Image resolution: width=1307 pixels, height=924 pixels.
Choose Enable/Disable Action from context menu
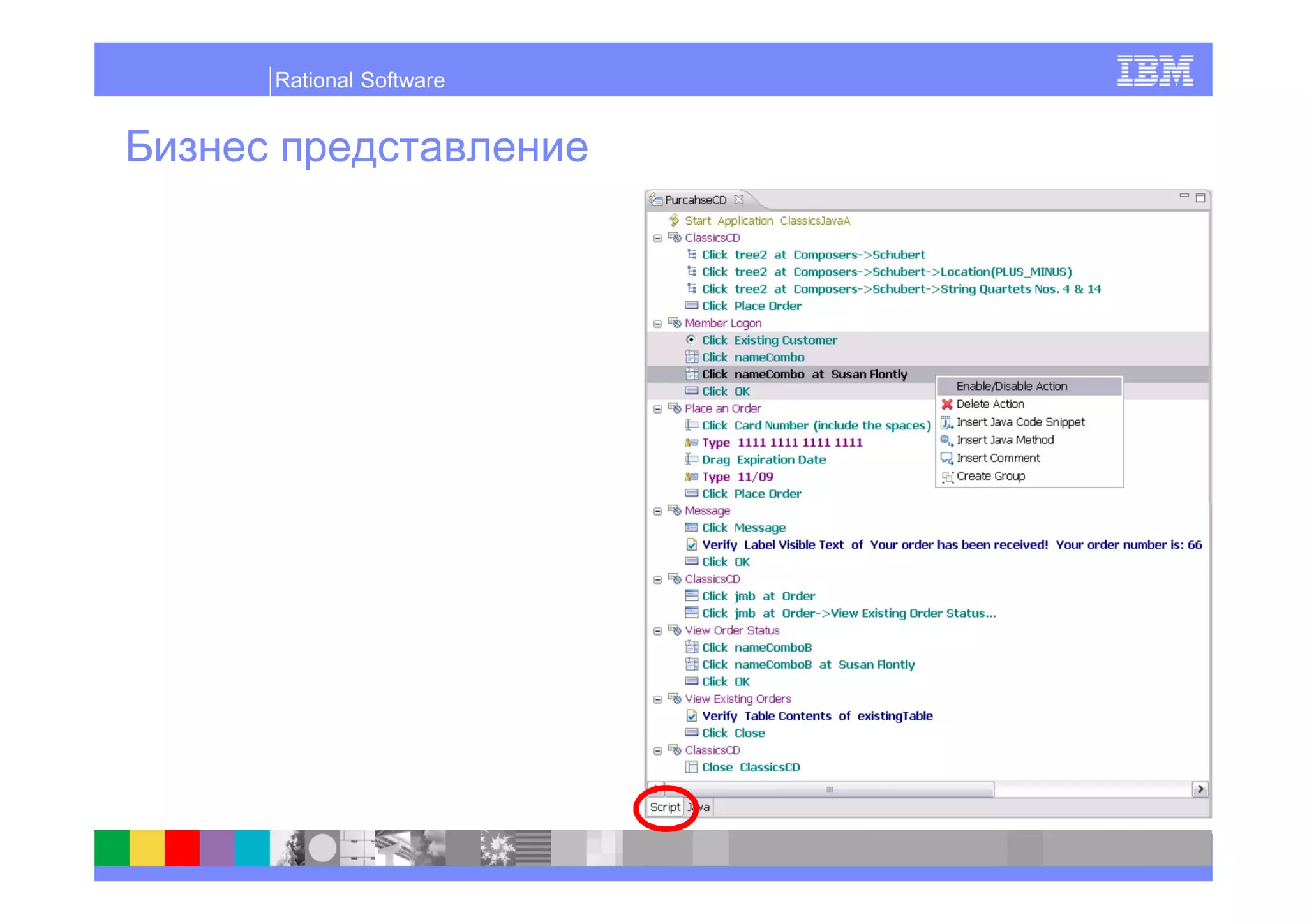click(x=1029, y=385)
